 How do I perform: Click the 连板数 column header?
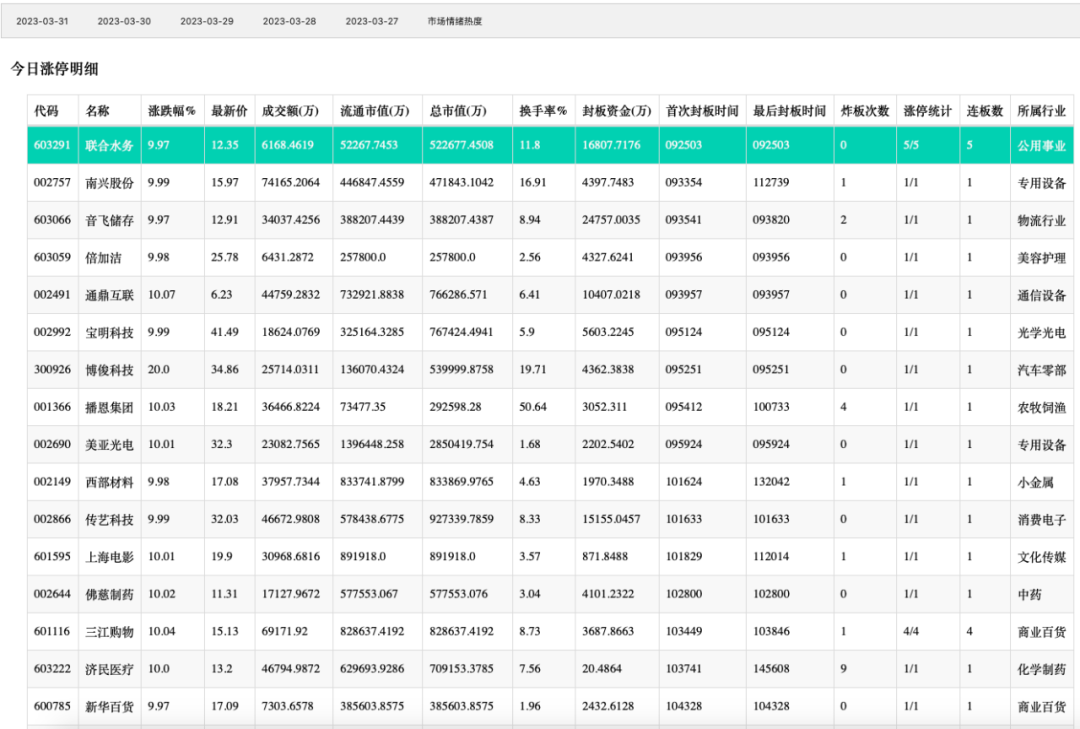click(x=985, y=111)
